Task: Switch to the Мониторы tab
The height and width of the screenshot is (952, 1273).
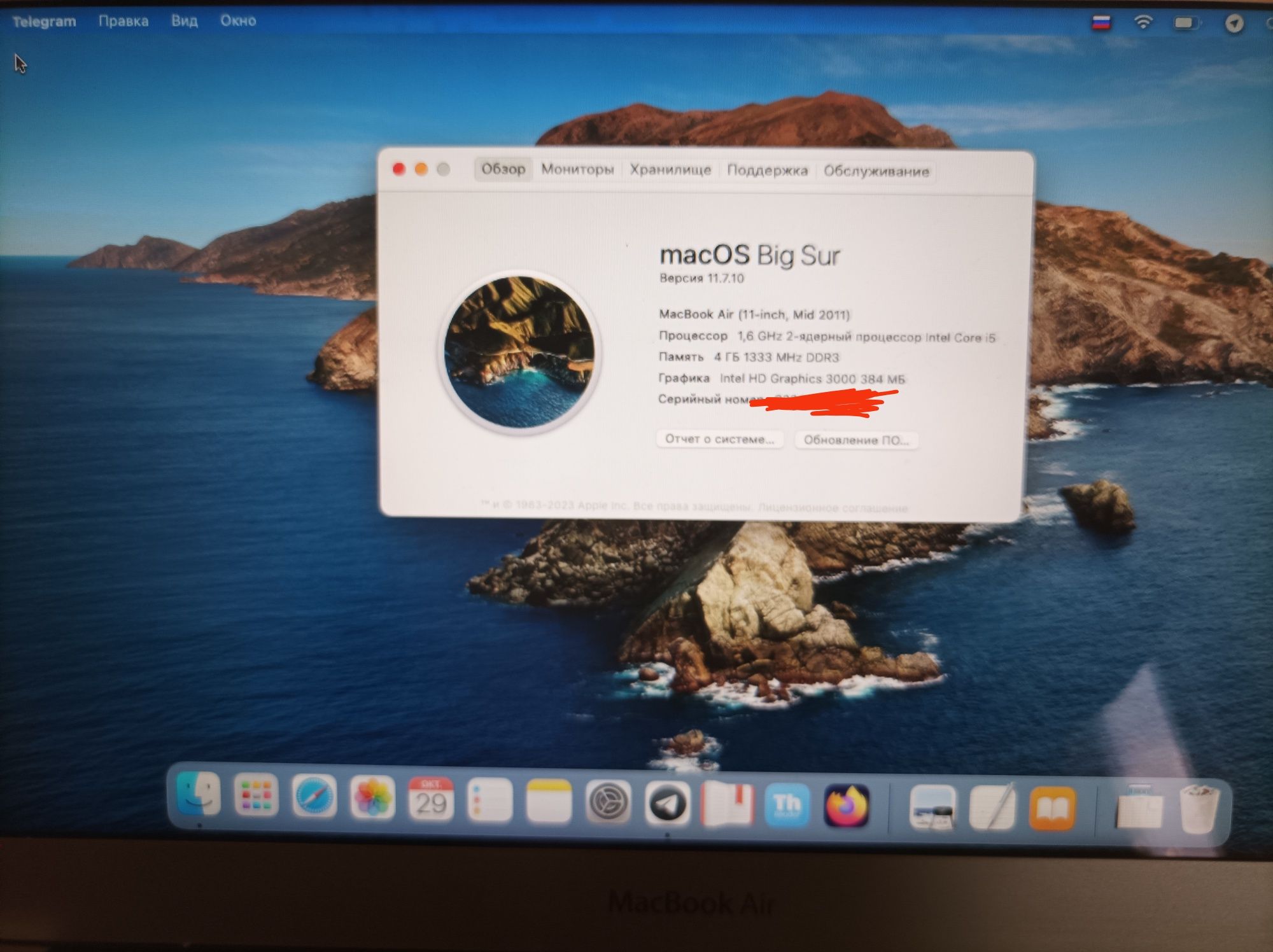Action: pos(577,169)
